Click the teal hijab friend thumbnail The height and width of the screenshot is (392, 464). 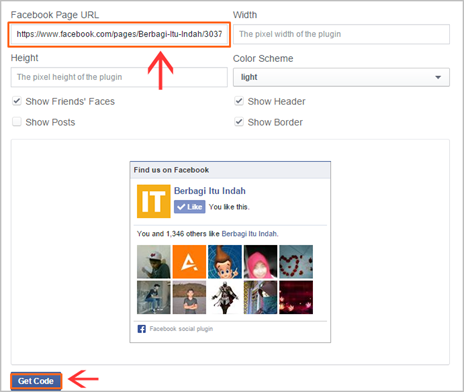pos(260,297)
